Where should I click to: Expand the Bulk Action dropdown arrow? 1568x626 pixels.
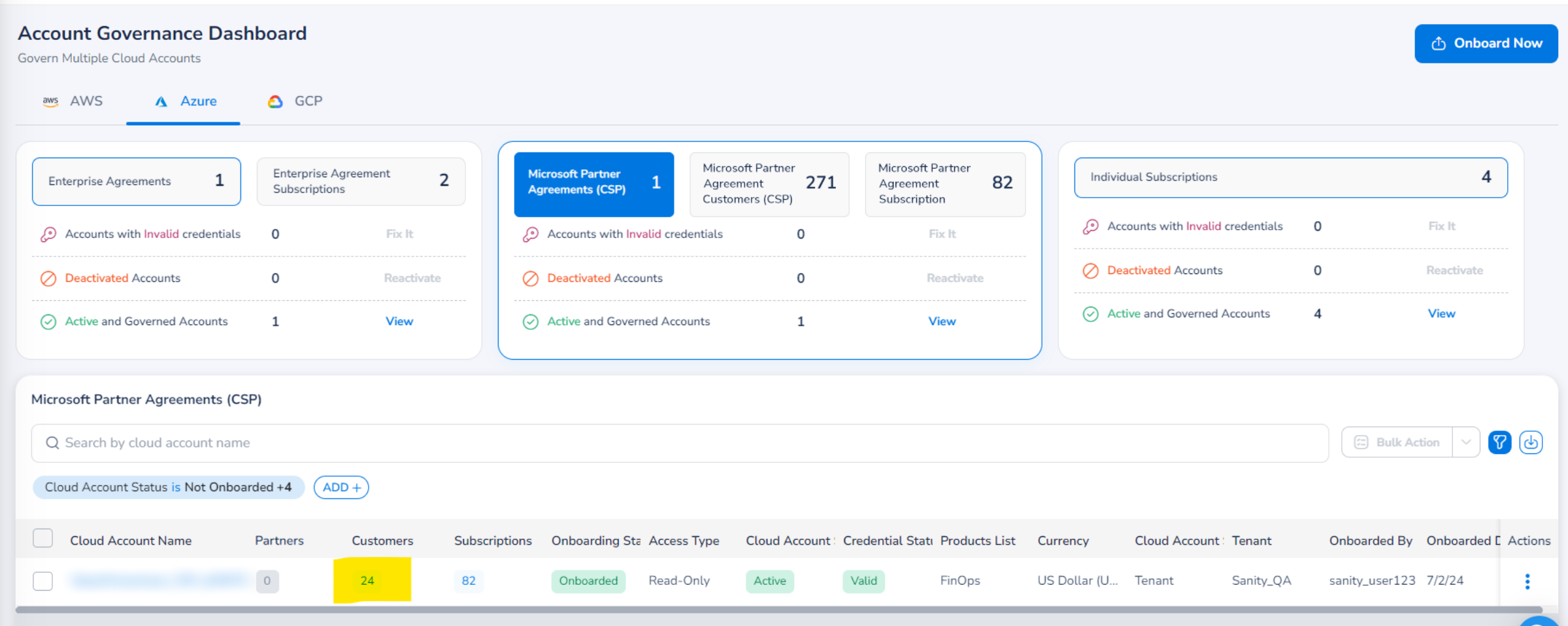(1466, 443)
